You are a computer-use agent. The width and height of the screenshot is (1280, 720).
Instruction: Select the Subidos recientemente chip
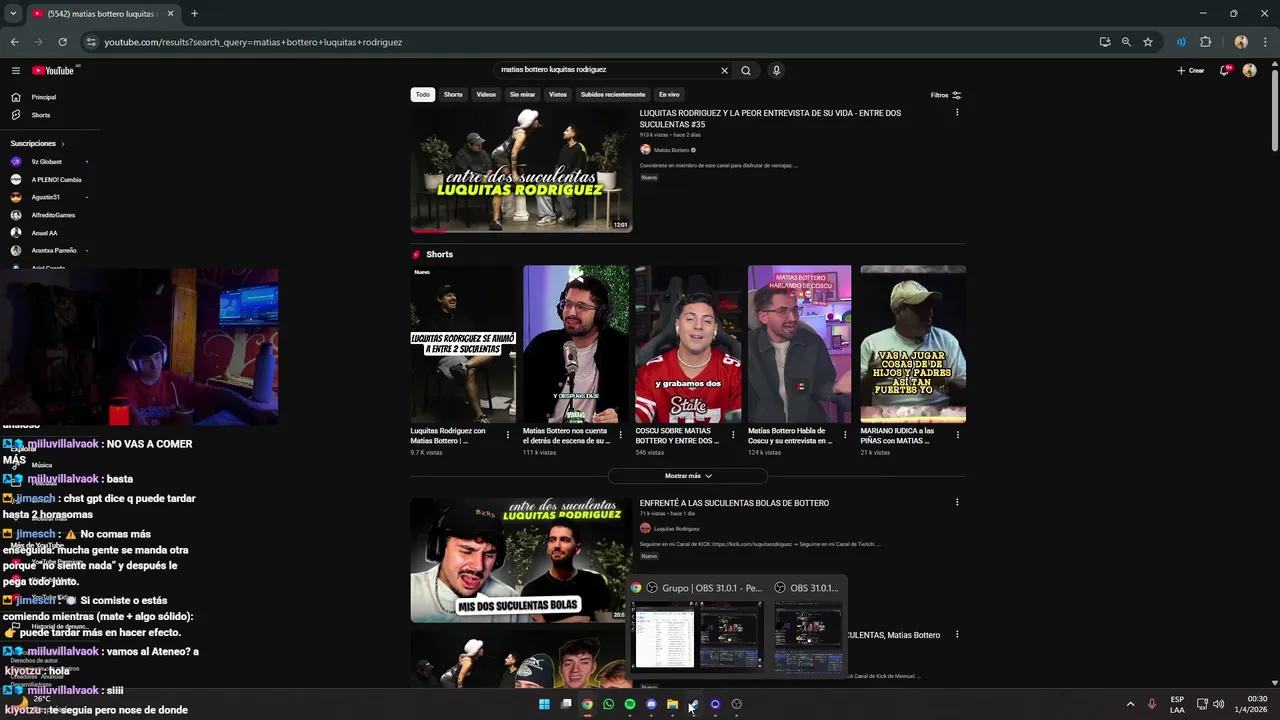pos(613,94)
